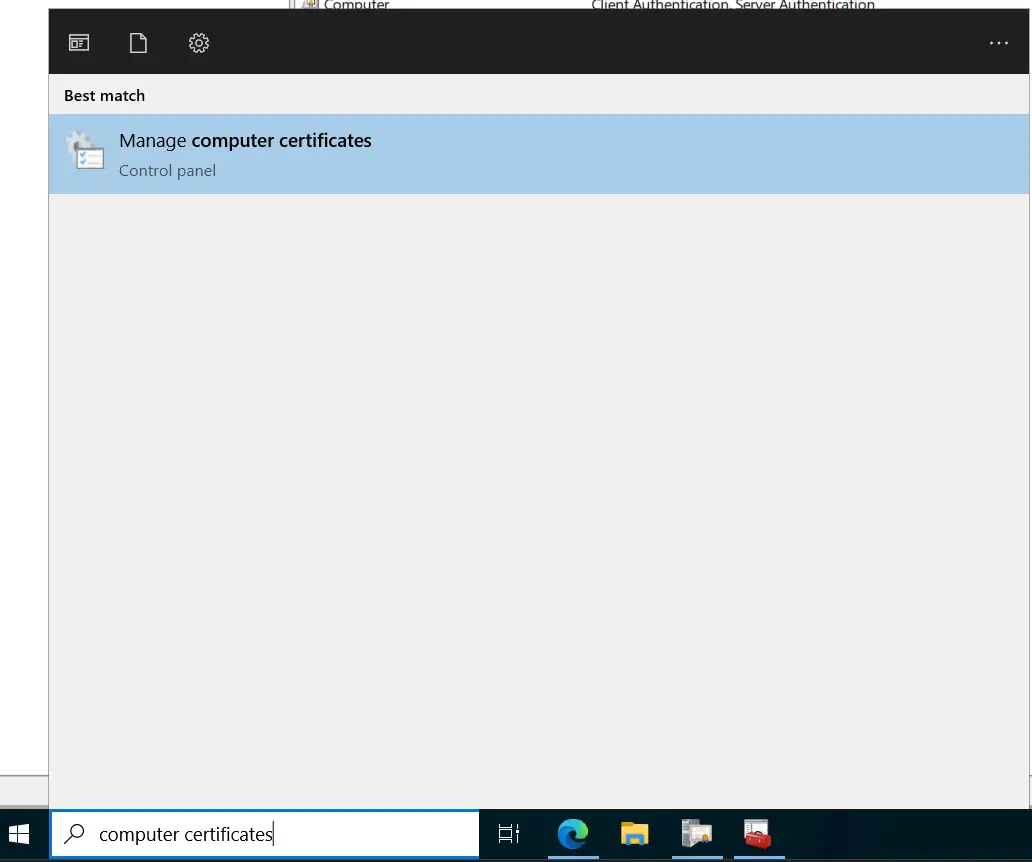1032x862 pixels.
Task: Click the 'Control panel' subtitle text
Action: pos(167,171)
